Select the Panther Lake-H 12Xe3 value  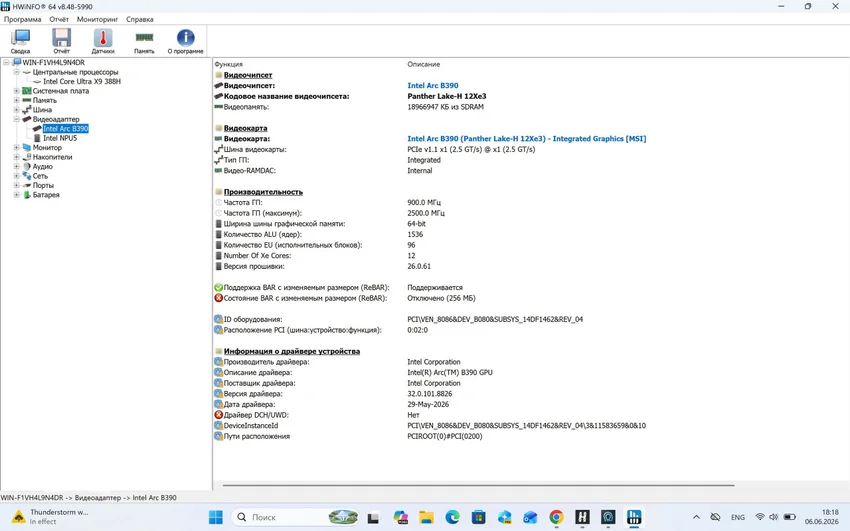pyautogui.click(x=447, y=96)
